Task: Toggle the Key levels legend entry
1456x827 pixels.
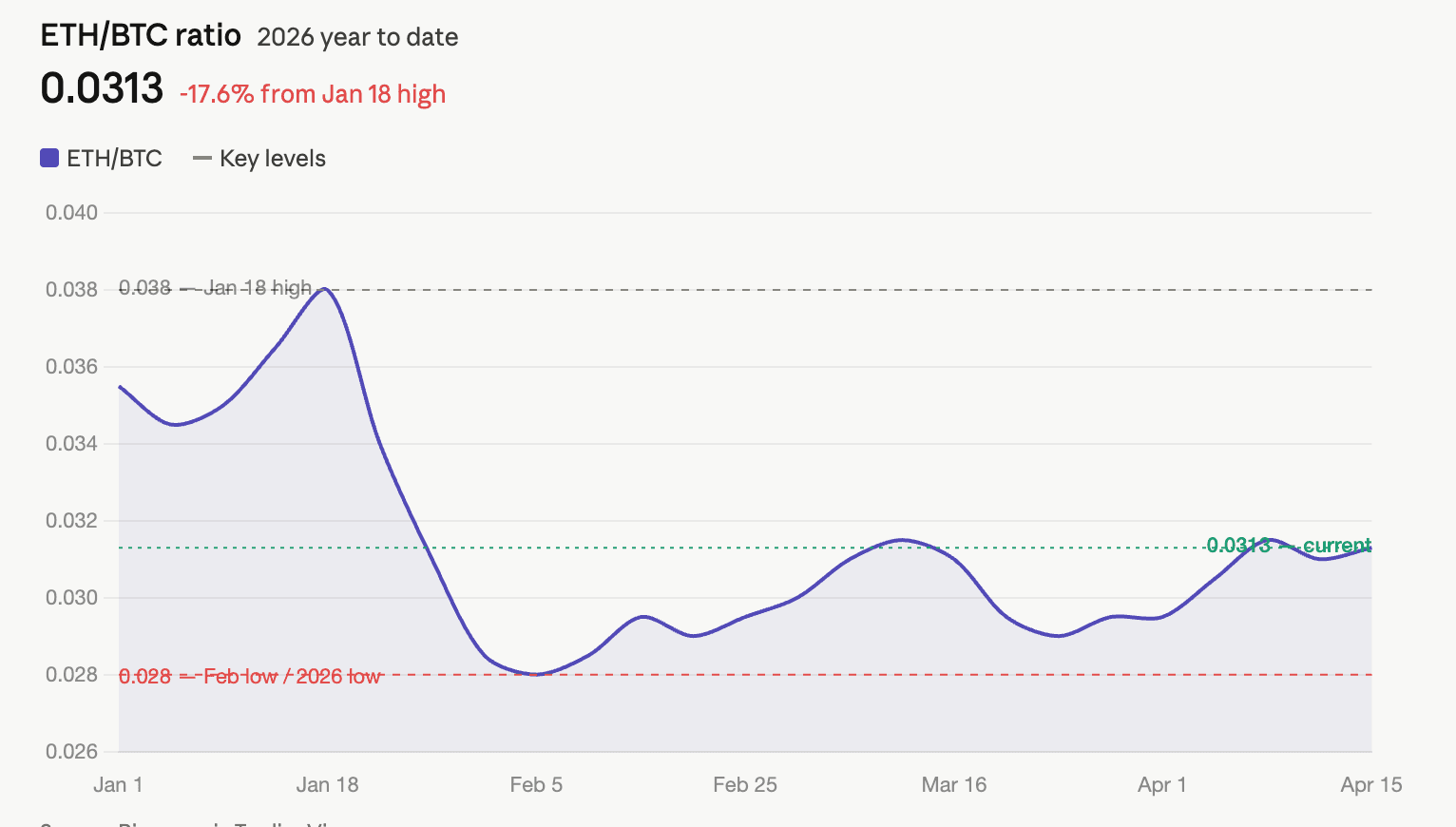Action: (272, 159)
